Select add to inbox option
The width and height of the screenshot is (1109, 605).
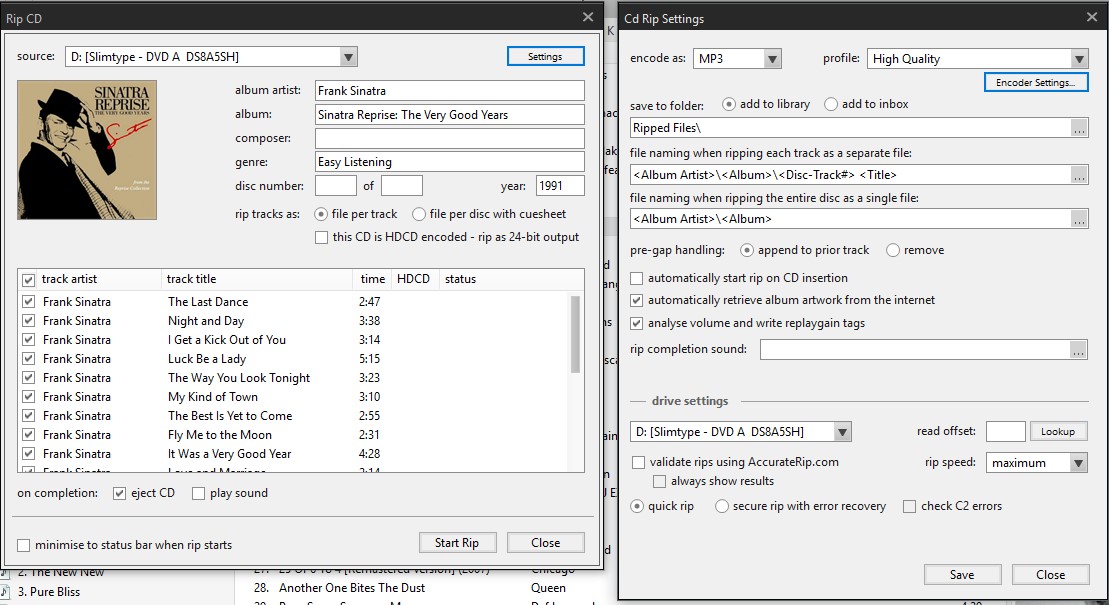(831, 104)
